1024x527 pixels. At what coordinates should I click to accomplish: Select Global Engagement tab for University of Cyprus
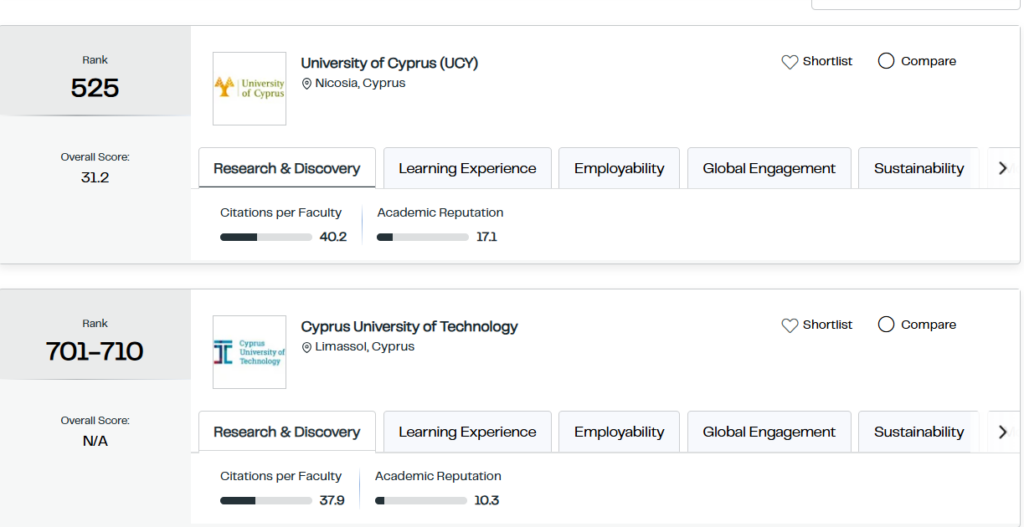tap(769, 168)
